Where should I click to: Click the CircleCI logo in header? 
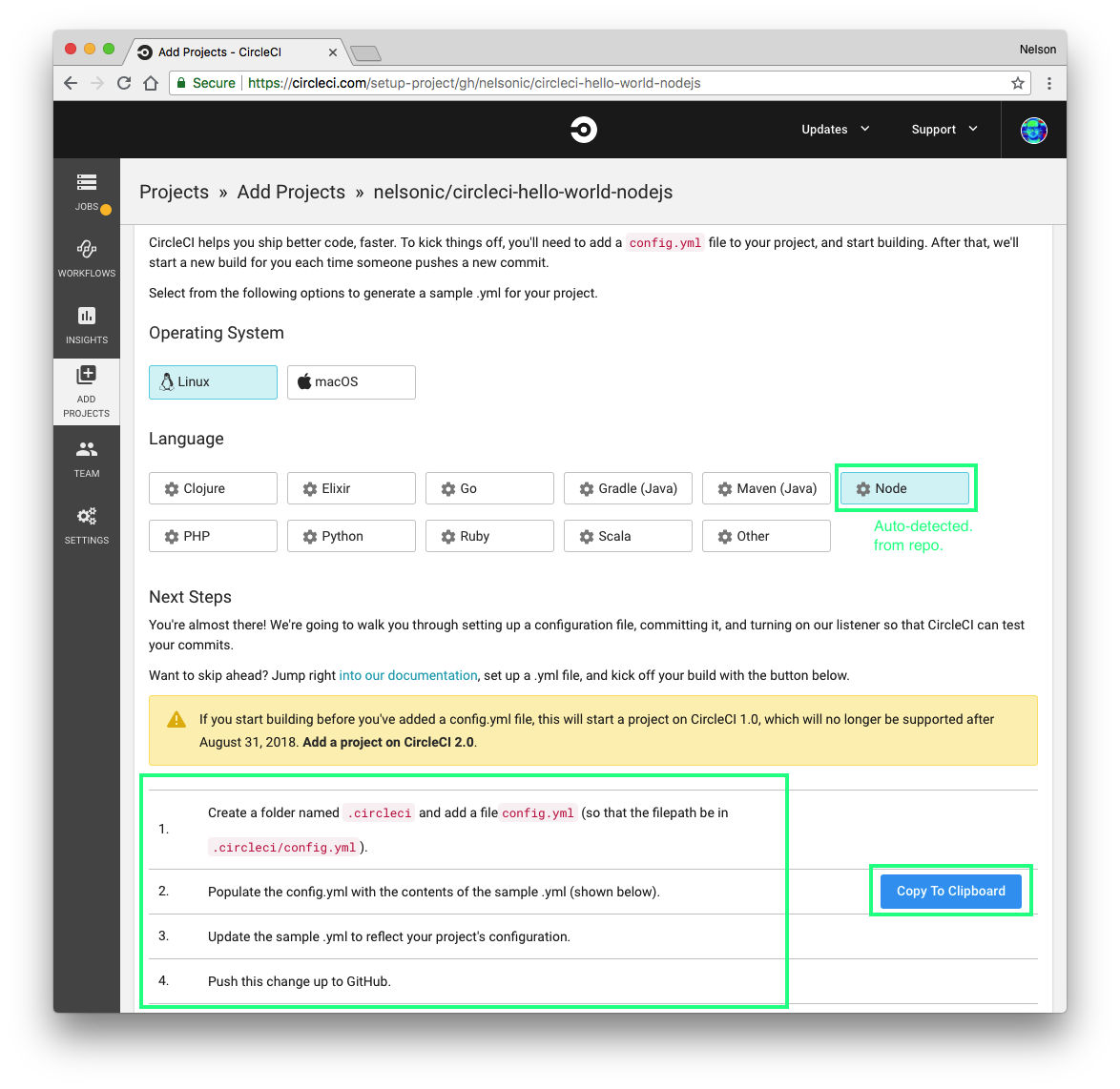click(x=583, y=130)
